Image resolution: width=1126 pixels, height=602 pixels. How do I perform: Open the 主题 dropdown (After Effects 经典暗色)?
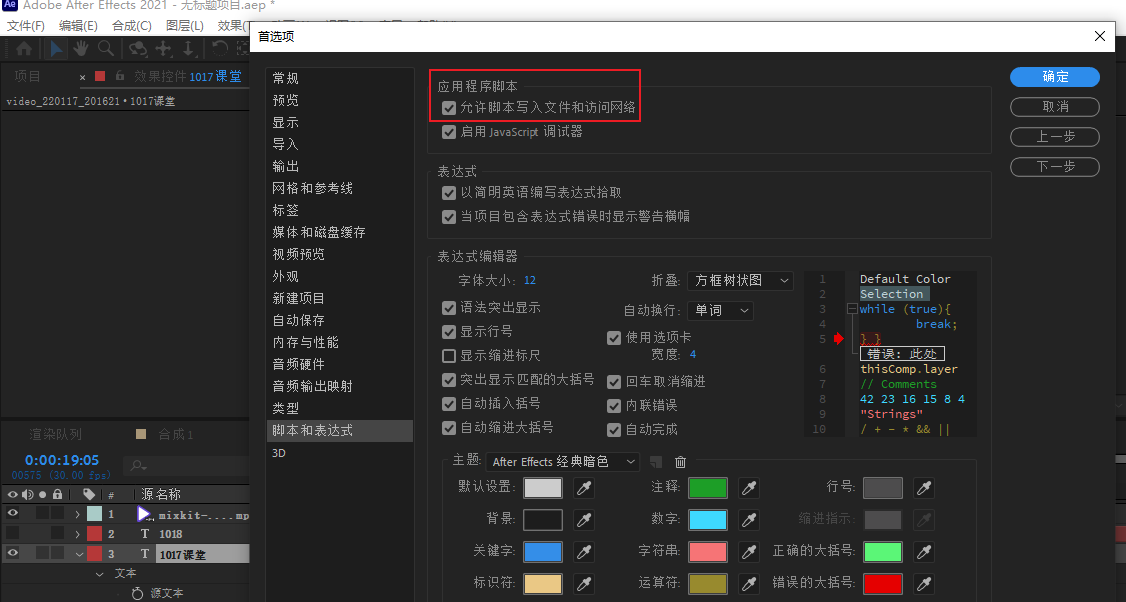[562, 462]
